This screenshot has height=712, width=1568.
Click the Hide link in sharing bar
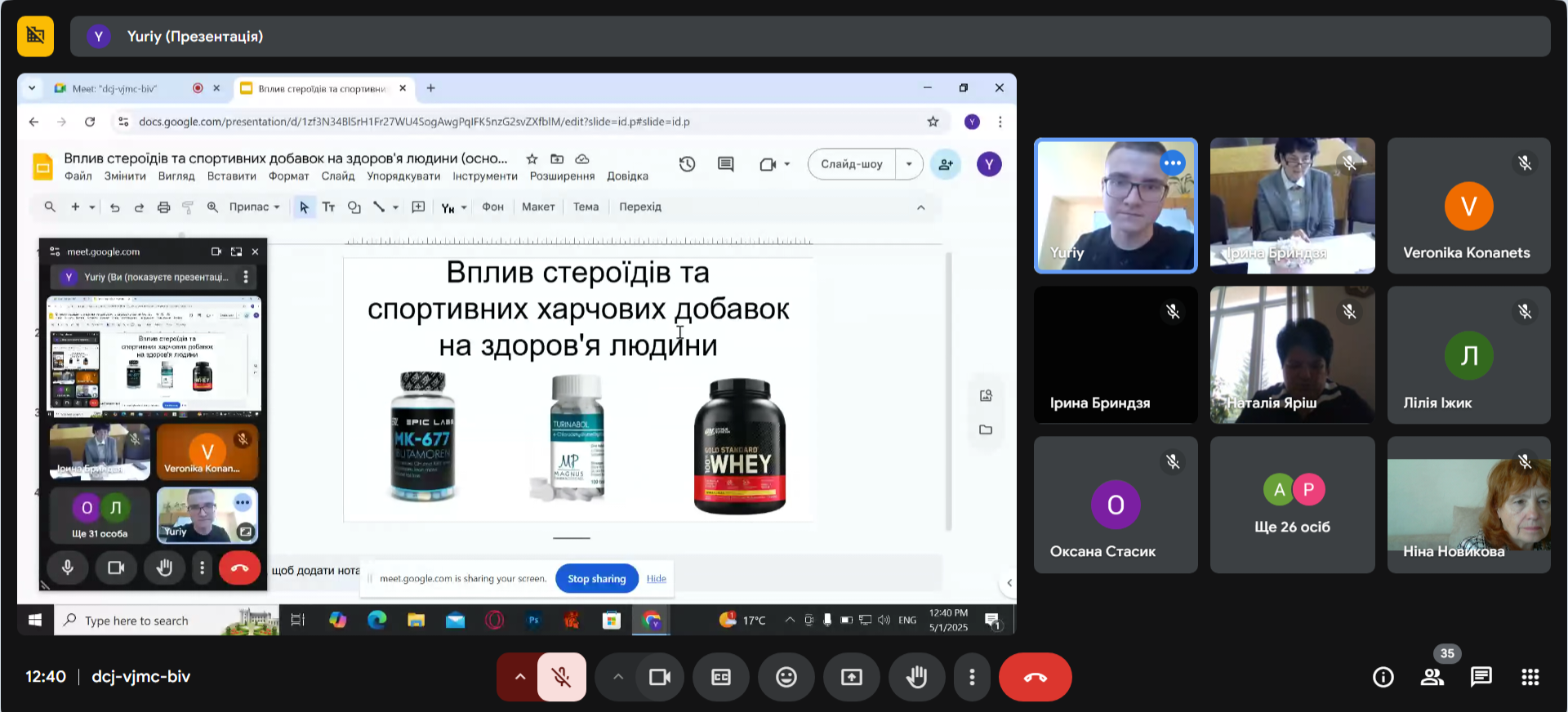[656, 579]
